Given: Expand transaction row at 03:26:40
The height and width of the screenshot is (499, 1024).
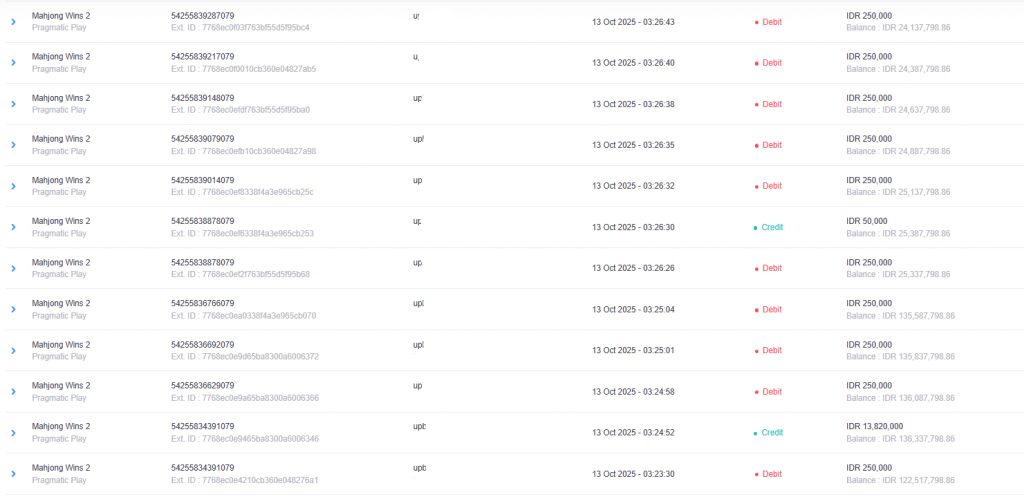Looking at the screenshot, I should pos(13,62).
